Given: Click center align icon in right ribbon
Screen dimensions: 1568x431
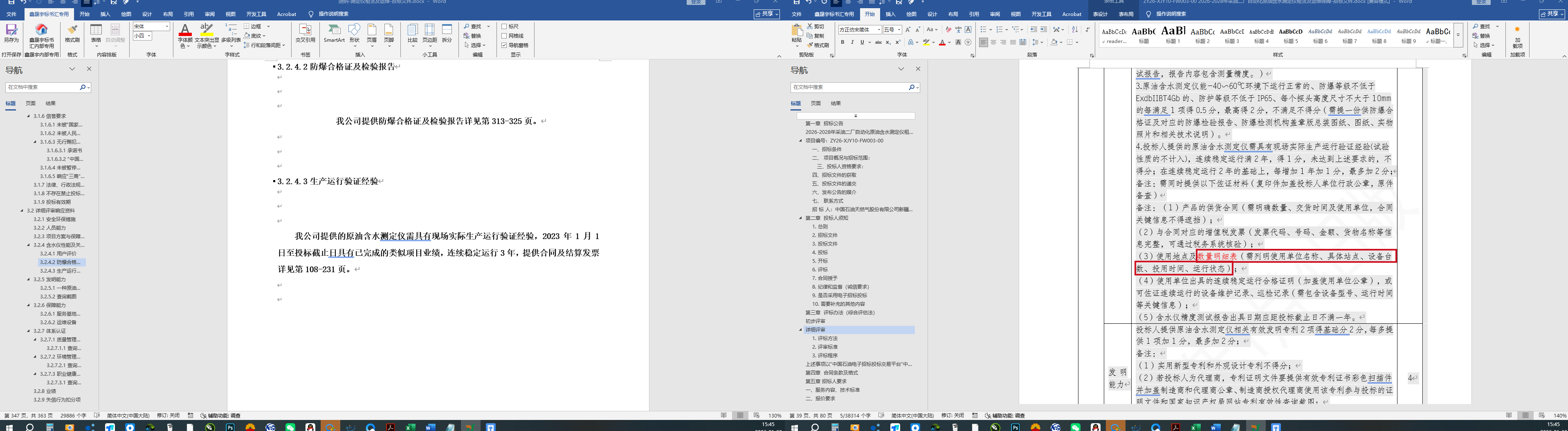Looking at the screenshot, I should 993,42.
